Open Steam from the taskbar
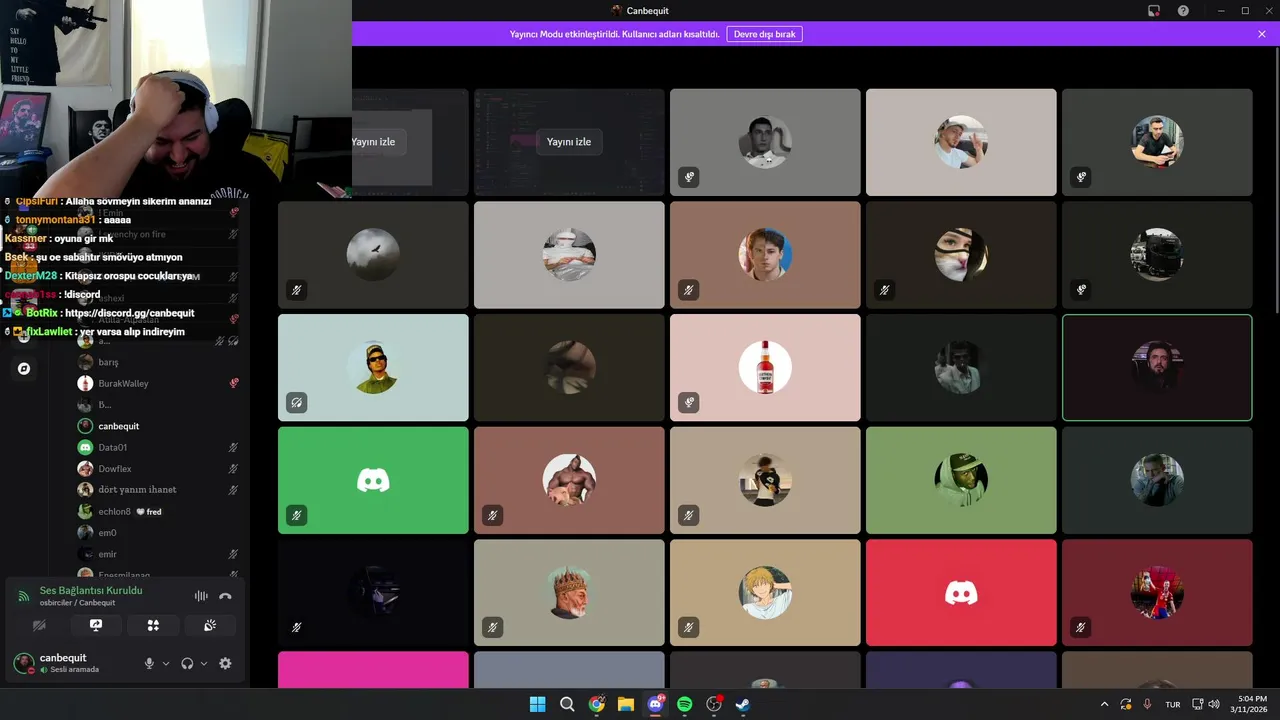 point(743,704)
